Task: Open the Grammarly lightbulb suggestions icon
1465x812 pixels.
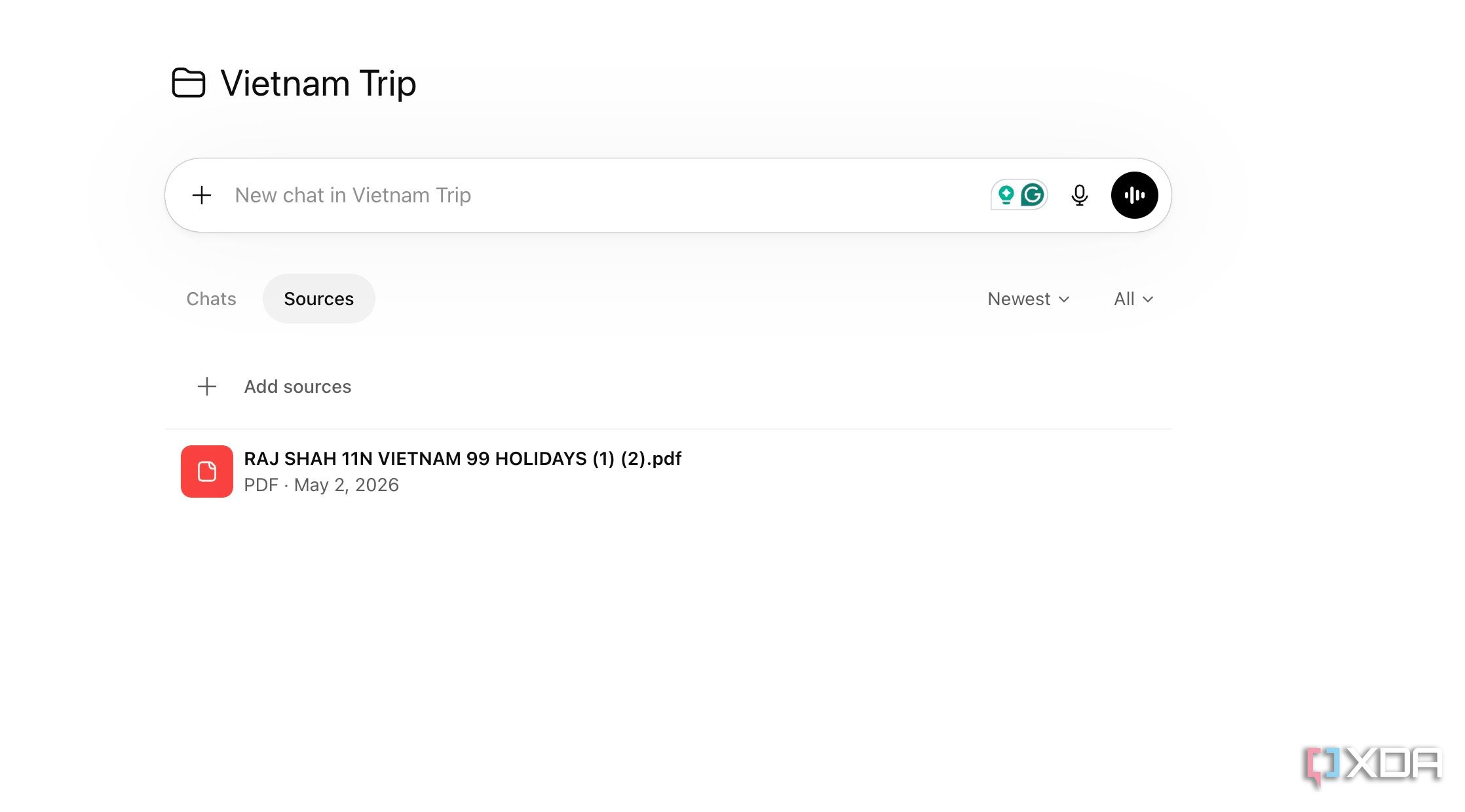Action: click(x=1006, y=195)
